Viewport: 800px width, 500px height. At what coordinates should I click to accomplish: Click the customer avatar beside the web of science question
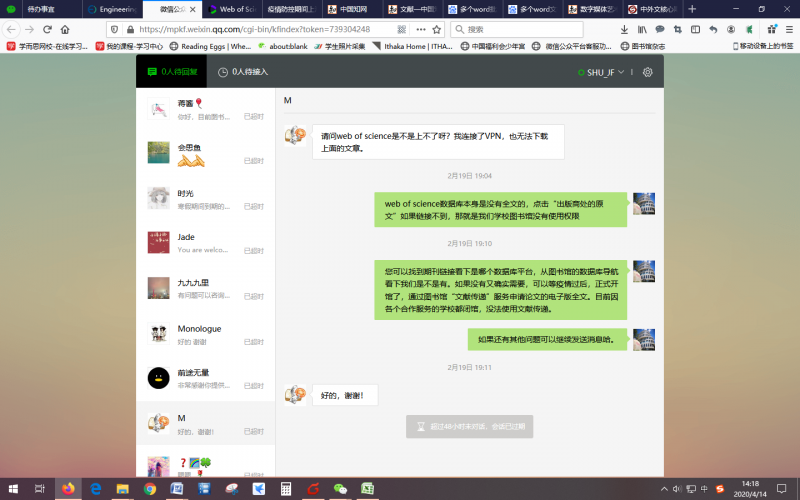(295, 135)
